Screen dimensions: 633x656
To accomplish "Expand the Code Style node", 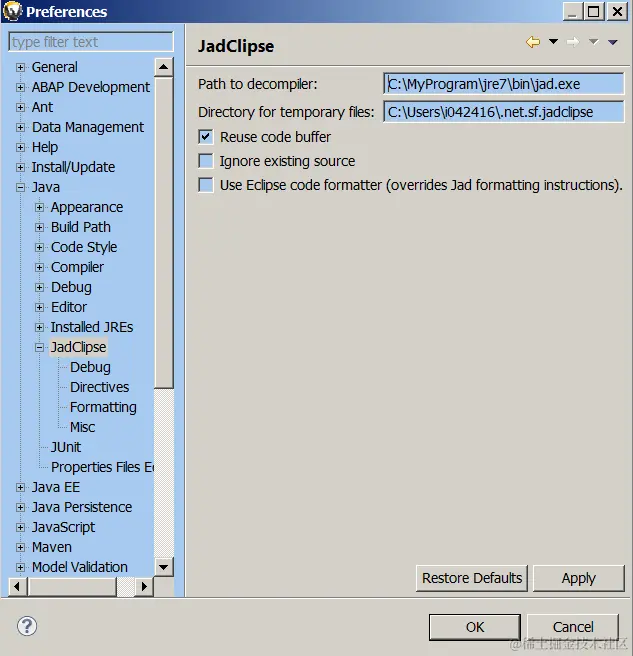I will point(39,247).
